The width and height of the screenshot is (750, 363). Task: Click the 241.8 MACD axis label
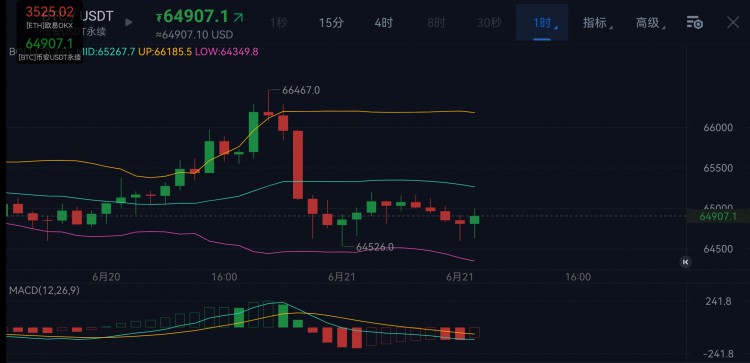click(x=718, y=301)
